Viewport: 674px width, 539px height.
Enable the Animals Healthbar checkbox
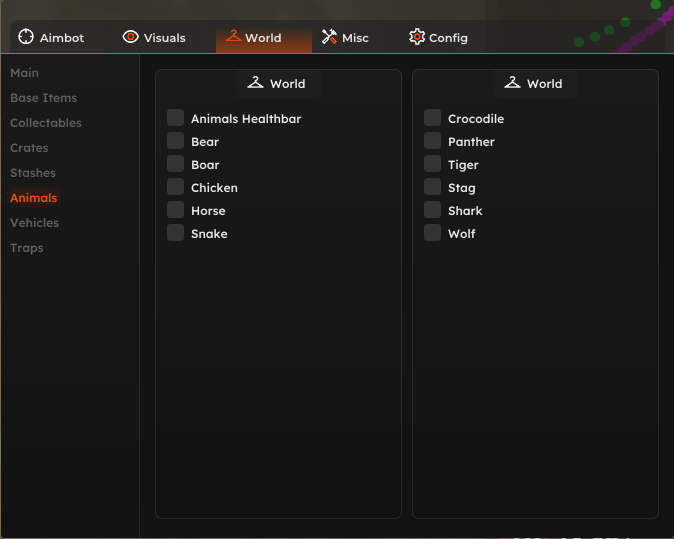[175, 118]
